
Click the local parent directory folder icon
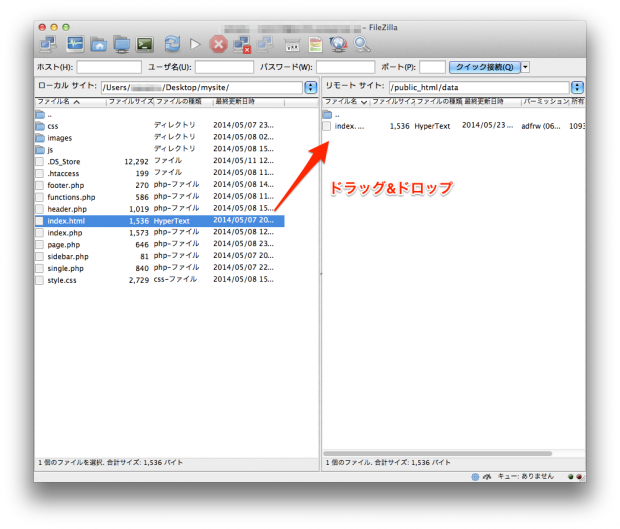tap(40, 115)
